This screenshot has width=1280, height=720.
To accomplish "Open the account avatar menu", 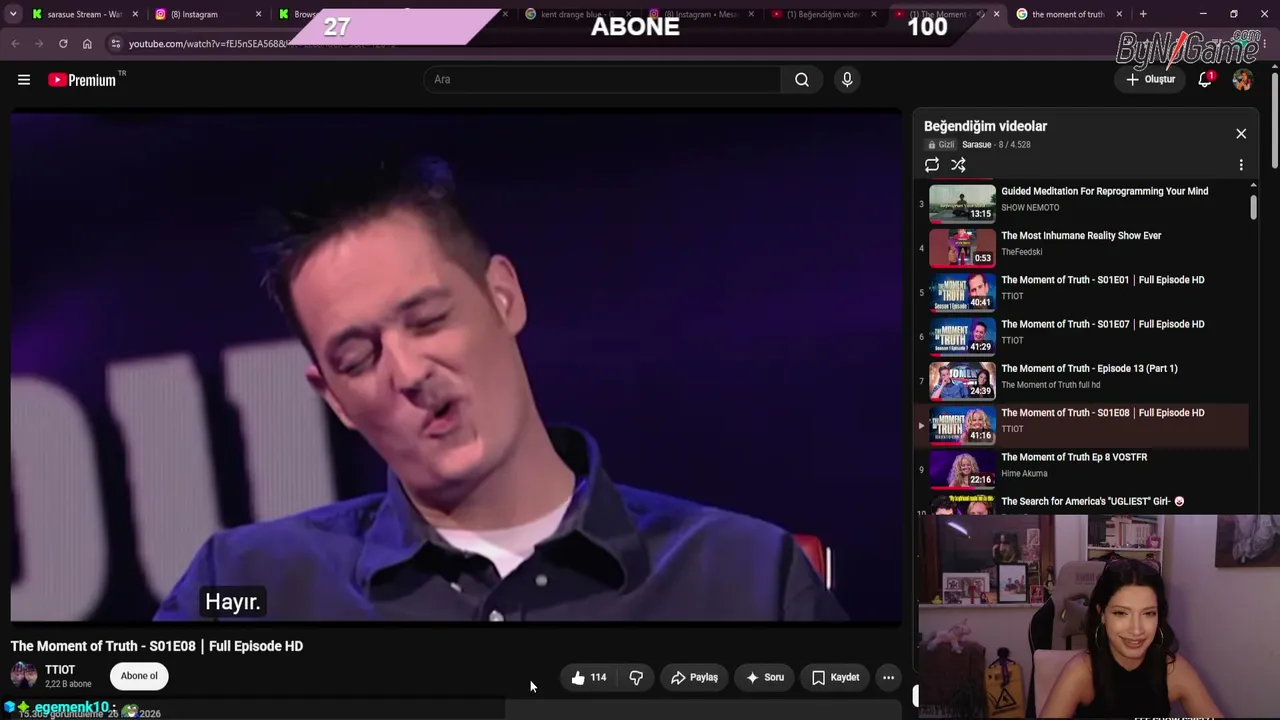I will click(1242, 80).
